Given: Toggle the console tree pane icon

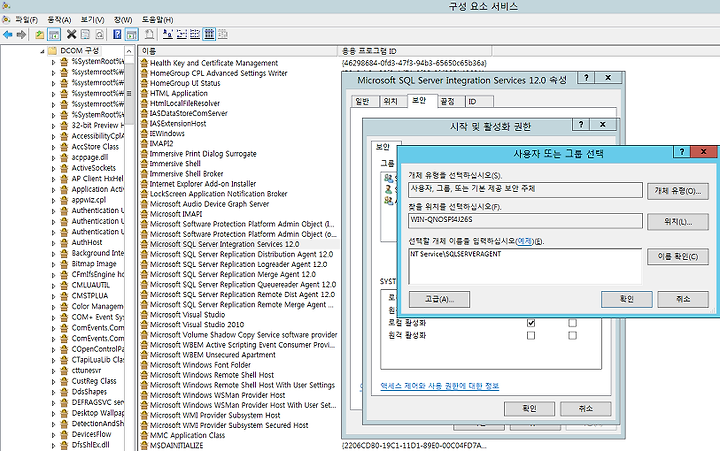Looking at the screenshot, I should (x=54, y=34).
